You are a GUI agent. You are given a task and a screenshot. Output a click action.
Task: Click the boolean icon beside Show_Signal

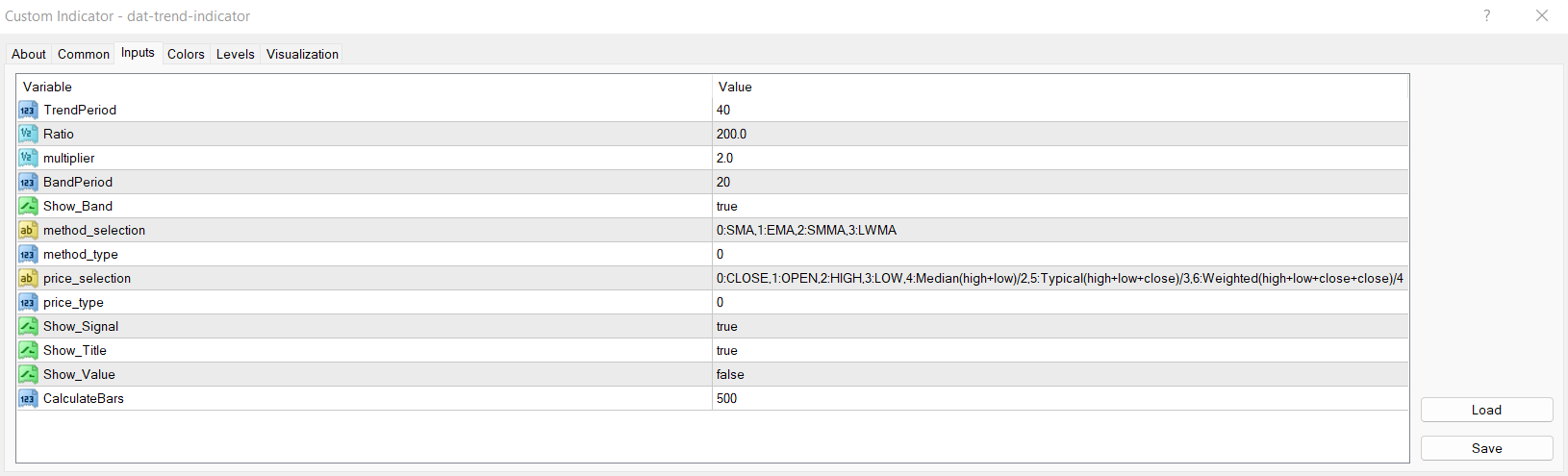point(28,327)
